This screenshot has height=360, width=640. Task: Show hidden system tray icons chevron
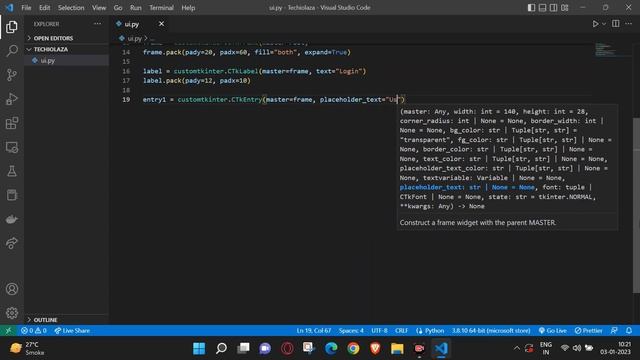tap(517, 348)
